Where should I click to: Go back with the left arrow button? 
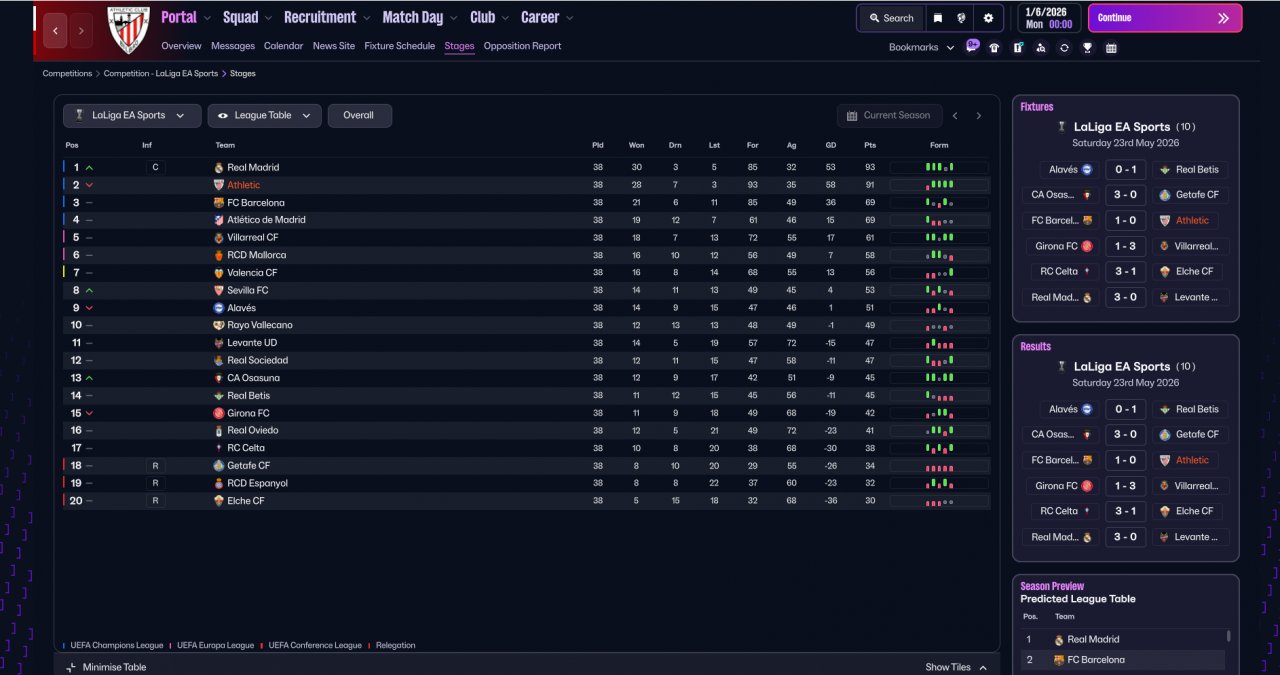pyautogui.click(x=55, y=31)
